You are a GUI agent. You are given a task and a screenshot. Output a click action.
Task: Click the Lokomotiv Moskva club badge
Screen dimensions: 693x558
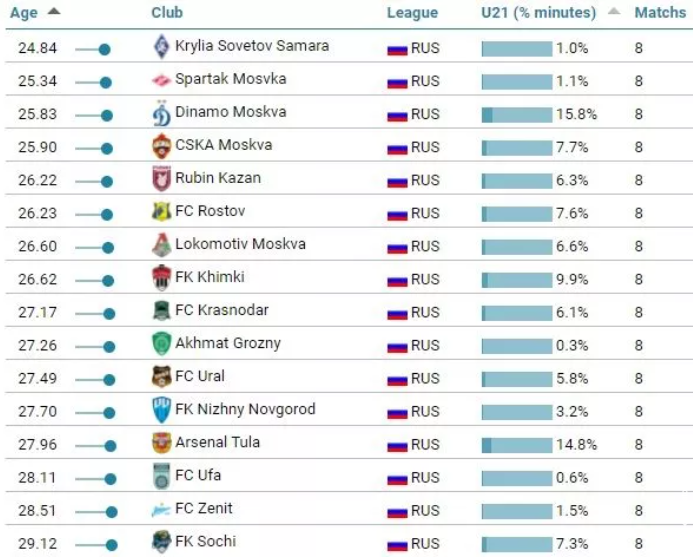click(162, 245)
